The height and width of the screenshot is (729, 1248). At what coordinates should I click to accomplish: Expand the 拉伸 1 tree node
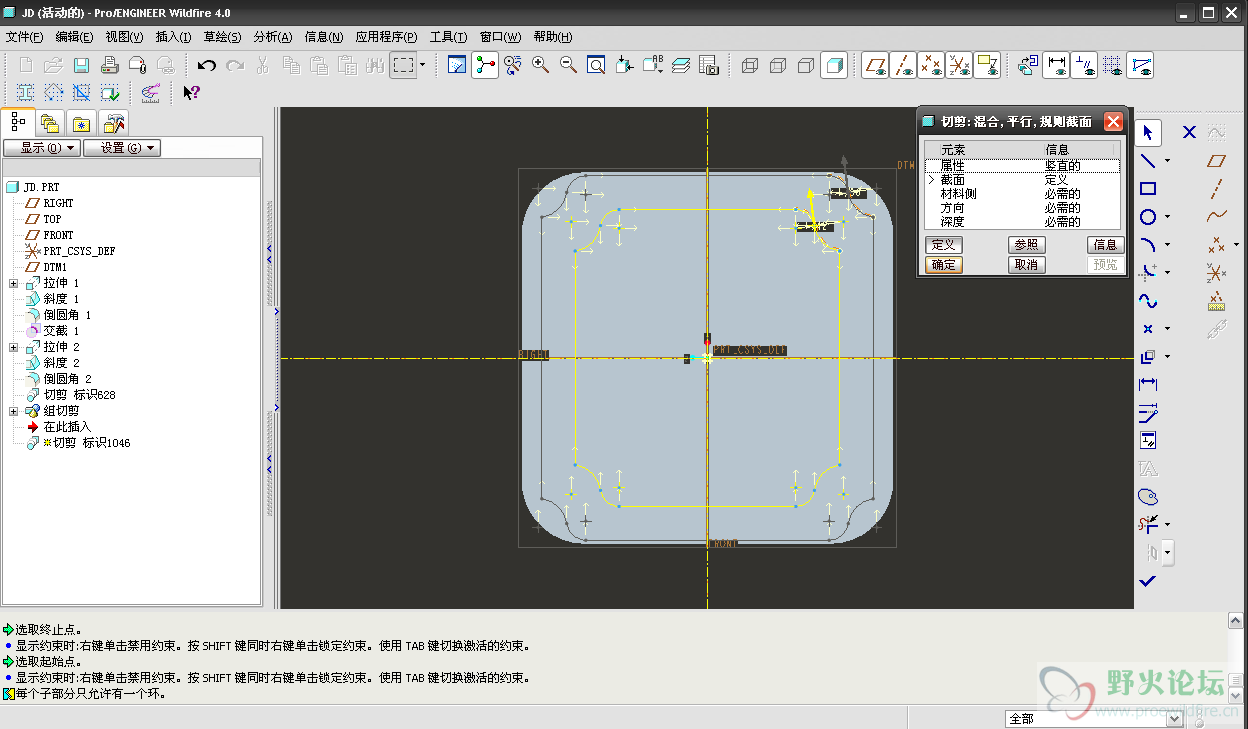pyautogui.click(x=14, y=283)
